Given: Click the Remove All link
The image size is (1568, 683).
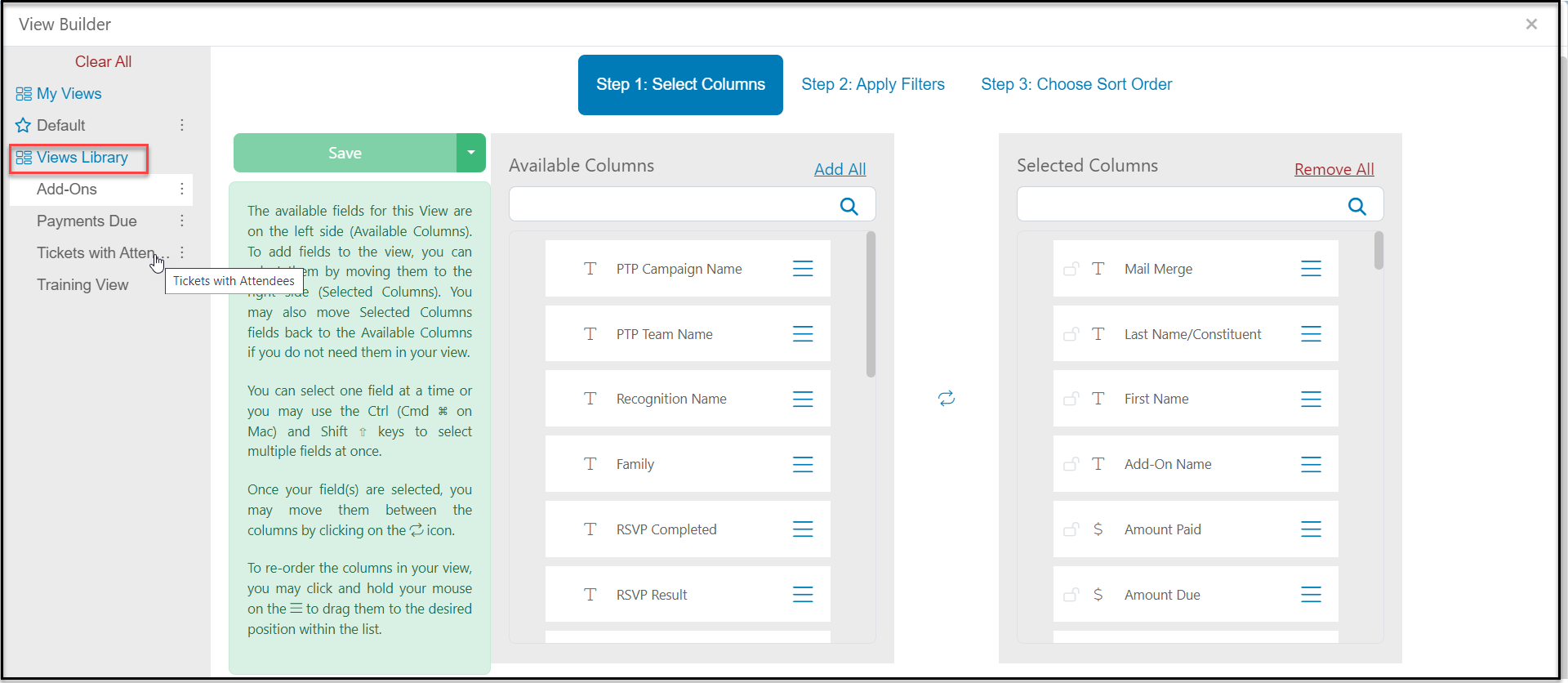Looking at the screenshot, I should click(1334, 169).
